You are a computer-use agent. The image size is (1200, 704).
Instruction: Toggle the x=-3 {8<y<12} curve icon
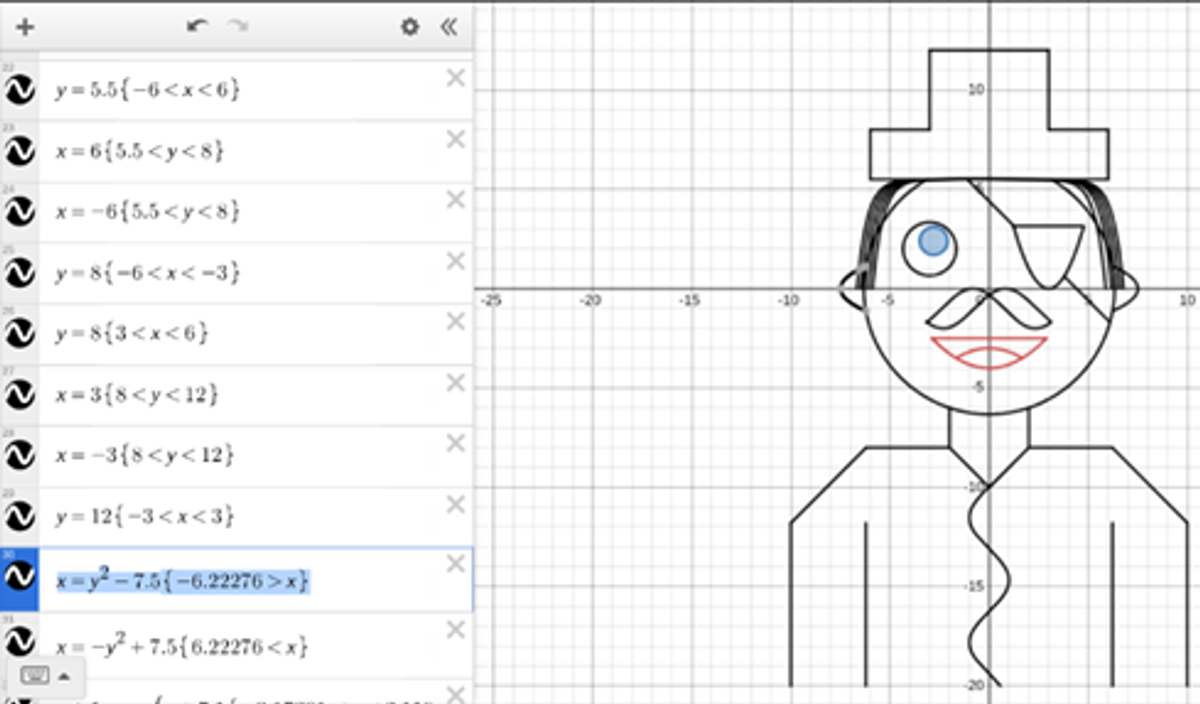coord(20,456)
